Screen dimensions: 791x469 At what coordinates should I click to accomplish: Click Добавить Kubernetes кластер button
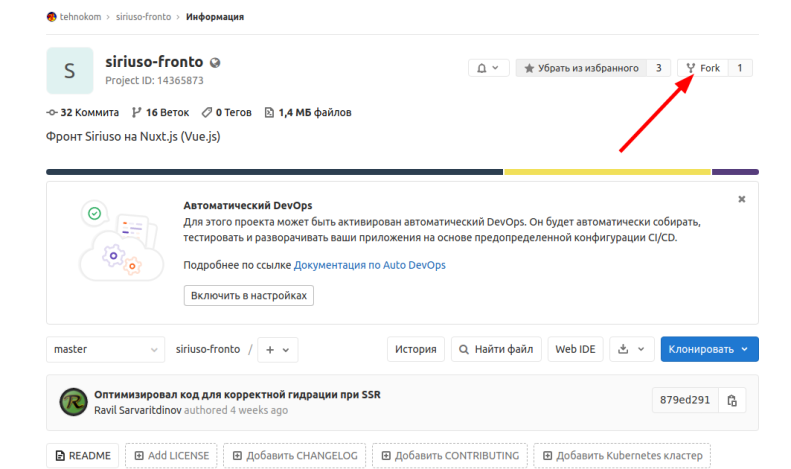pyautogui.click(x=622, y=456)
